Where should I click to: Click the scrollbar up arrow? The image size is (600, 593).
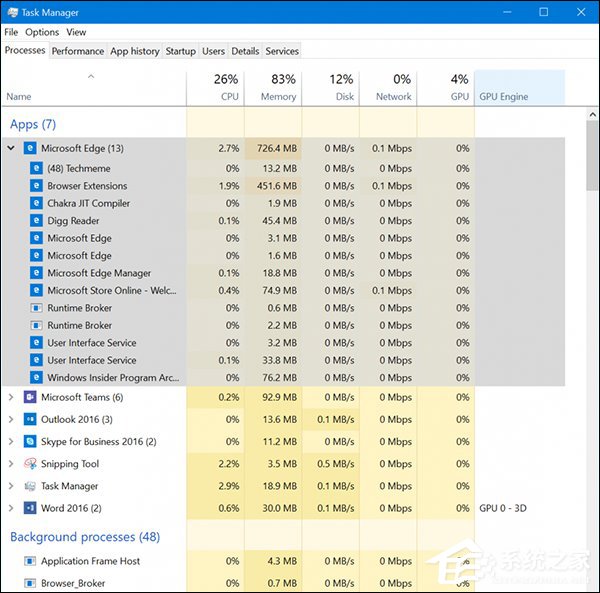pyautogui.click(x=592, y=114)
